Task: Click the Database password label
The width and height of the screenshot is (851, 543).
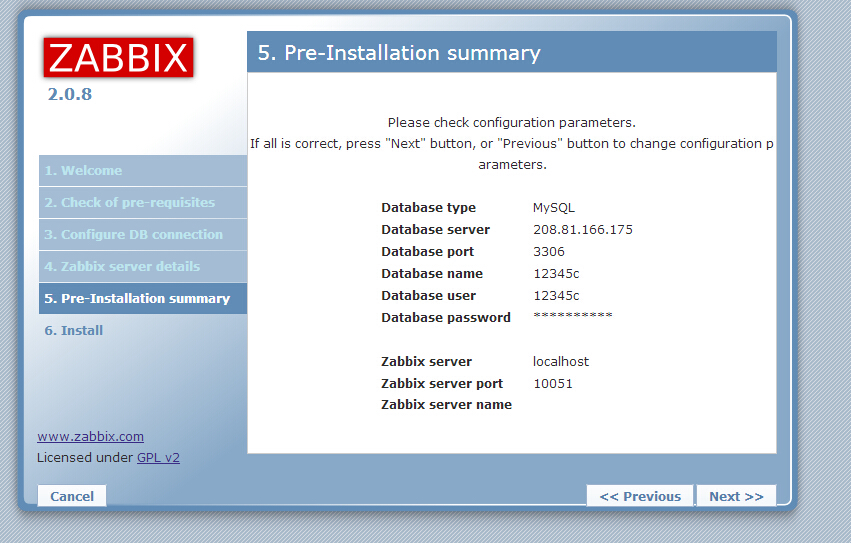Action: tap(446, 318)
